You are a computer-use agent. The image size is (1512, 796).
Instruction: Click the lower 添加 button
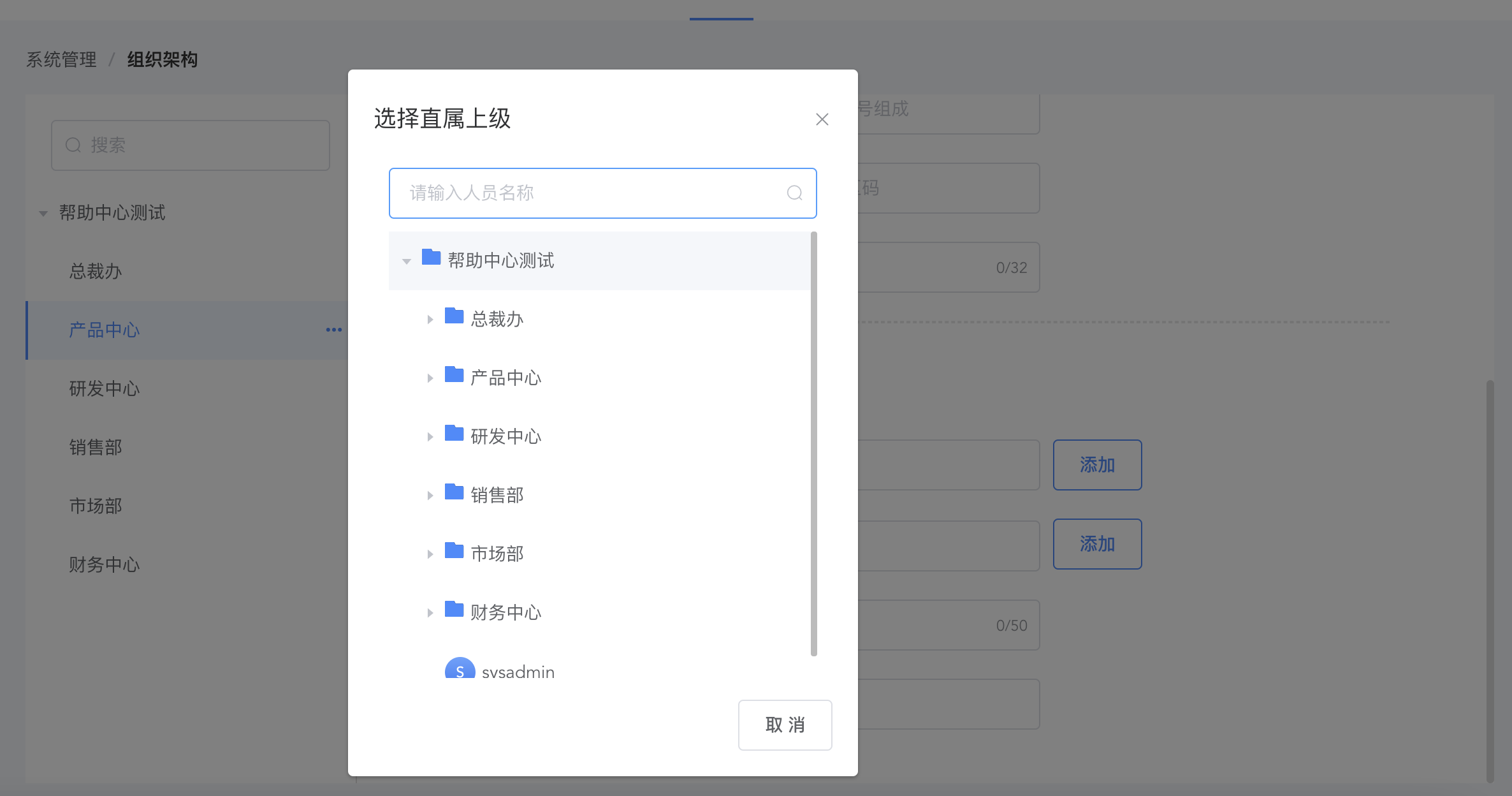pos(1097,544)
